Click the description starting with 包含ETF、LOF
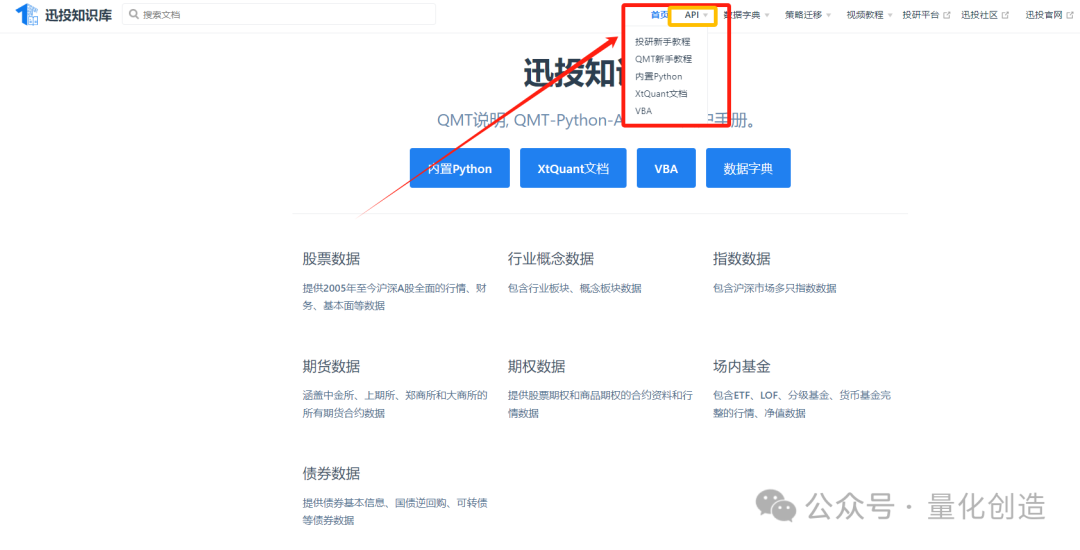 point(802,404)
